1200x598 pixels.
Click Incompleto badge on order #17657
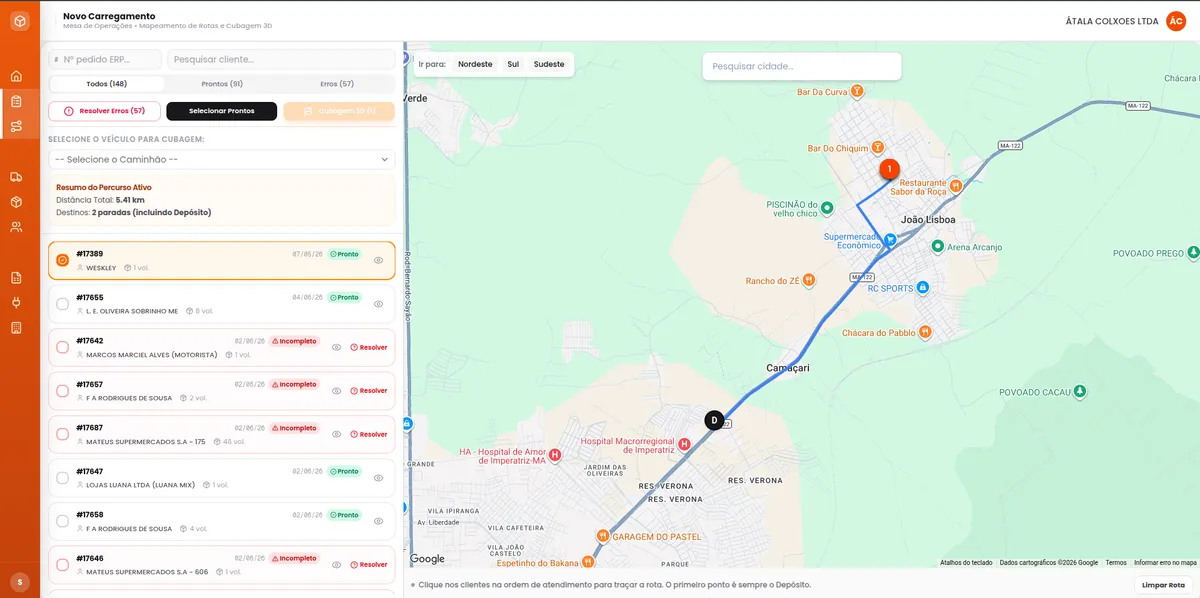(294, 384)
